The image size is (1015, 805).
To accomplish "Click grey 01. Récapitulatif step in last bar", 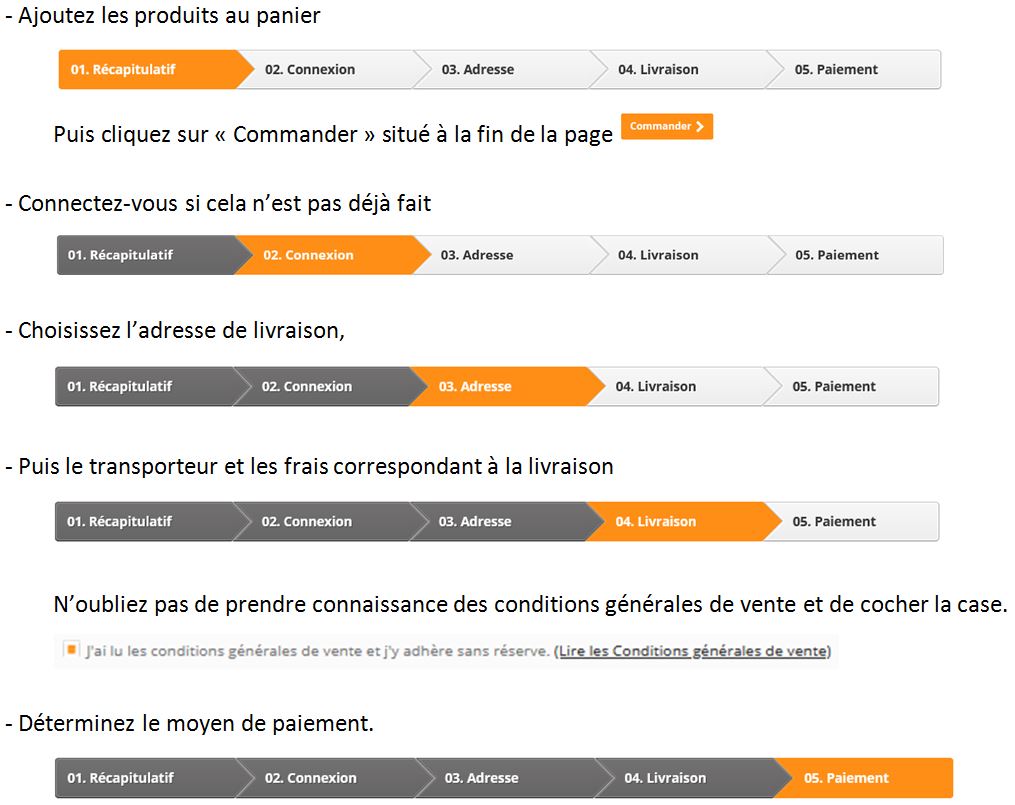I will pos(148,778).
